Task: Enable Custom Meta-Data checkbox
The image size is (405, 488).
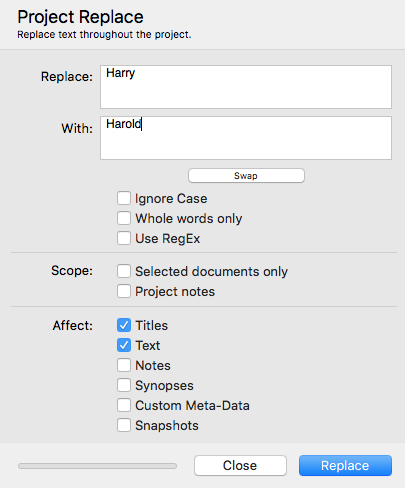Action: coord(124,405)
